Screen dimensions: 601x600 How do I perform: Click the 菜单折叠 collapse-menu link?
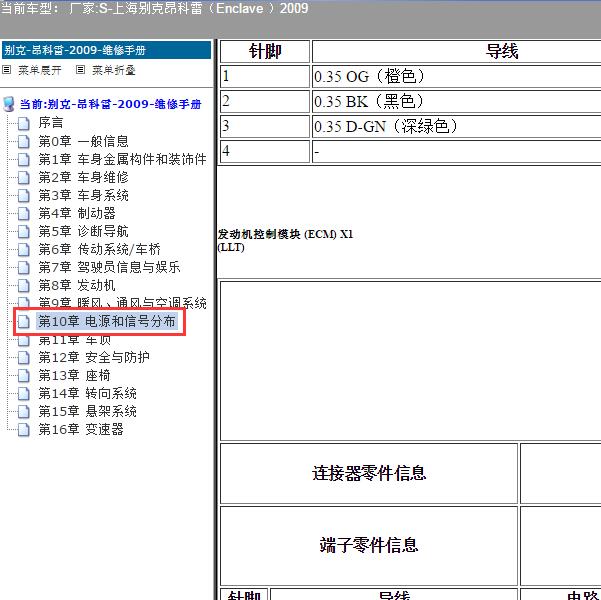pos(114,70)
